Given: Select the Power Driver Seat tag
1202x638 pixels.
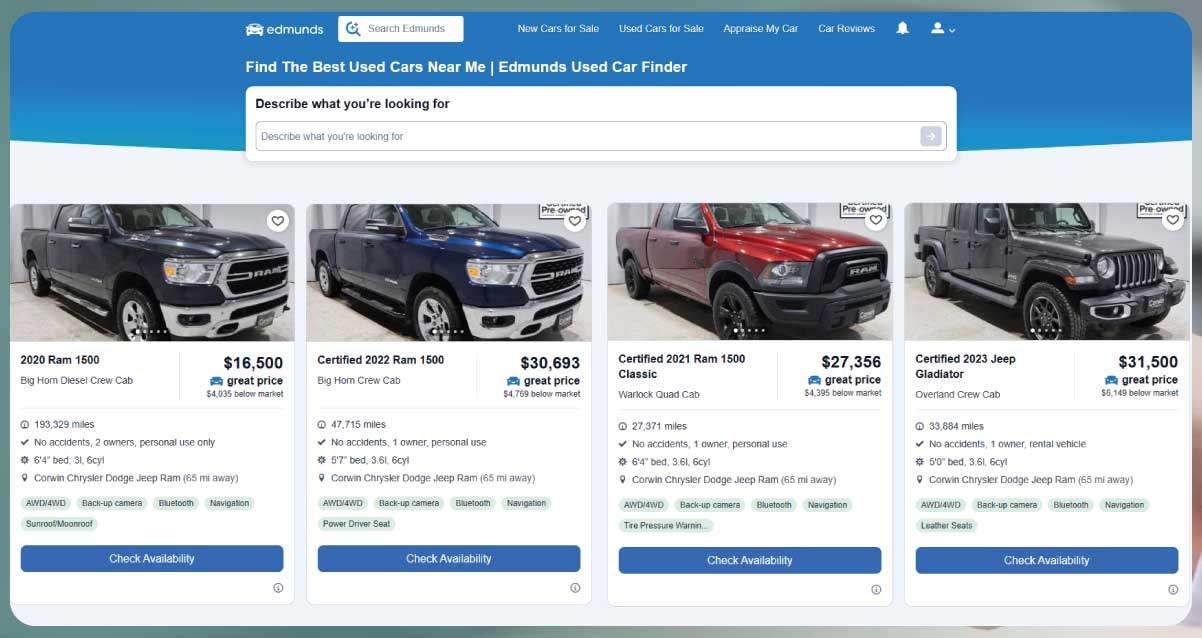Looking at the screenshot, I should point(357,523).
